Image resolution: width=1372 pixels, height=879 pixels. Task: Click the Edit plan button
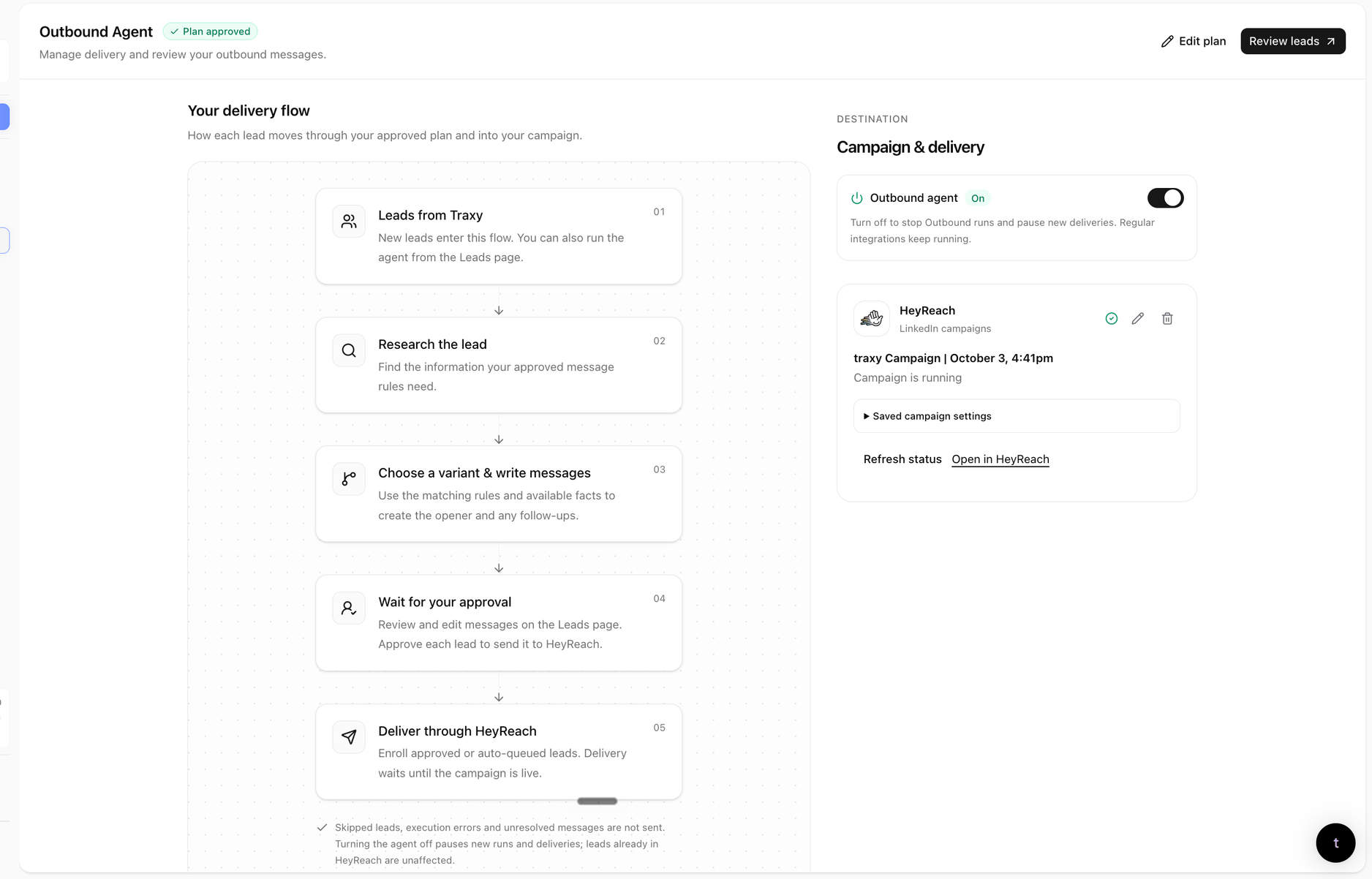[1194, 41]
